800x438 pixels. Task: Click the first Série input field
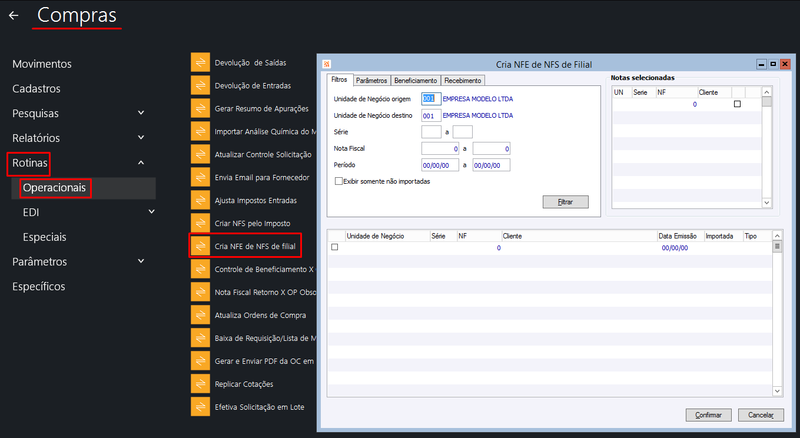431,132
